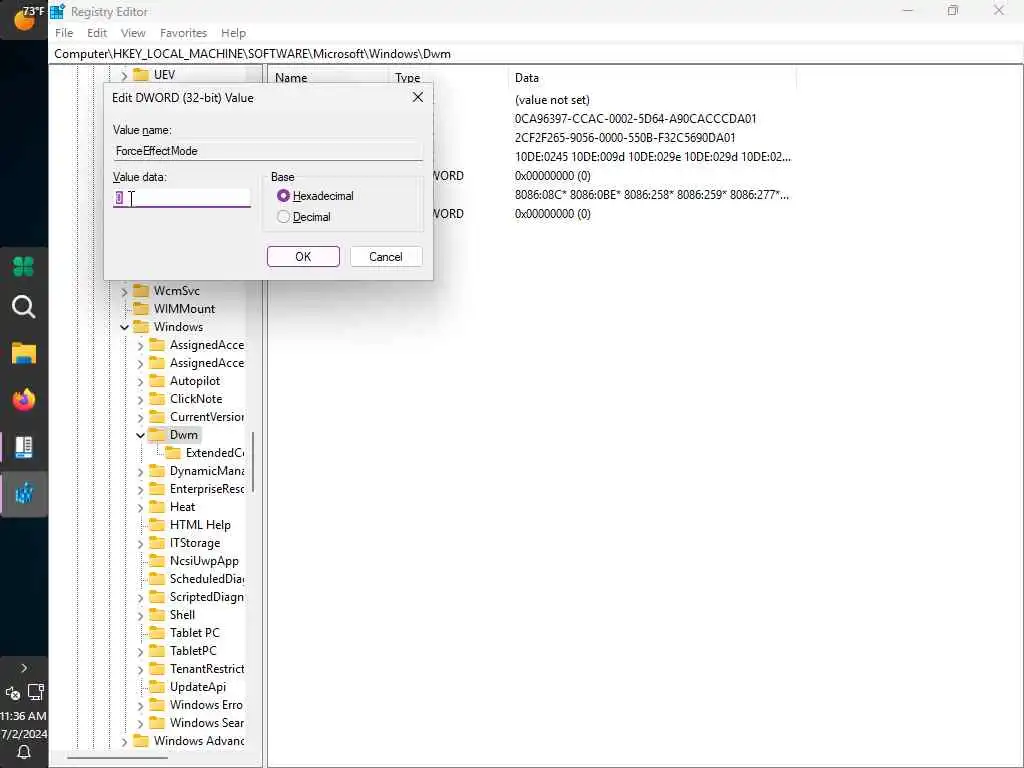
Task: Select the 10DE:0245 device list value
Action: 652,157
